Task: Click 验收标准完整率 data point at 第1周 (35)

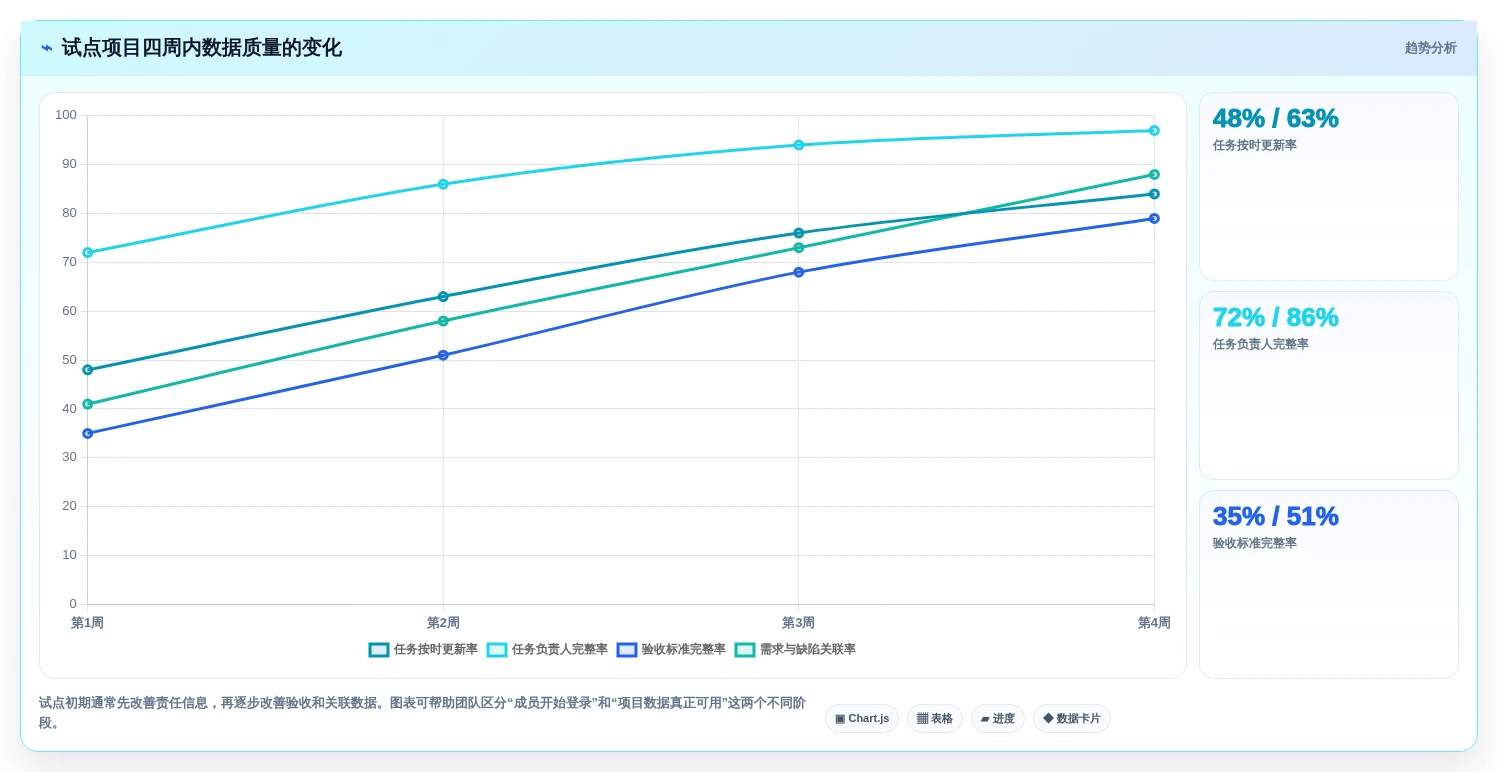Action: 88,434
